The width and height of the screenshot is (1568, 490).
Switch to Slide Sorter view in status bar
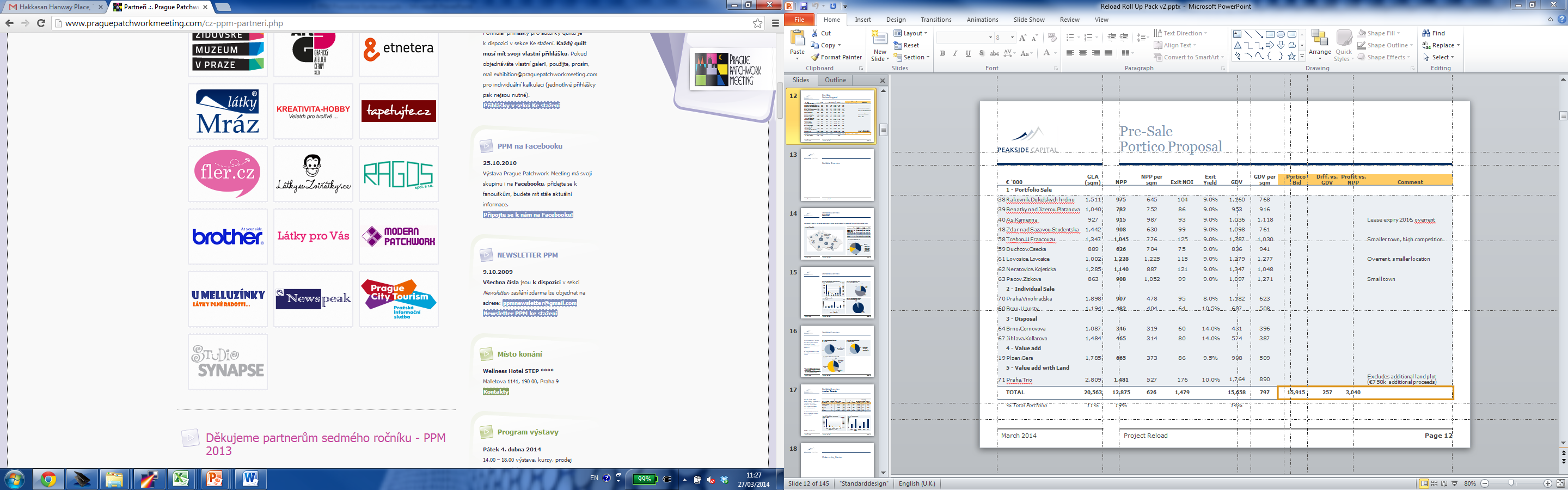pyautogui.click(x=1434, y=483)
